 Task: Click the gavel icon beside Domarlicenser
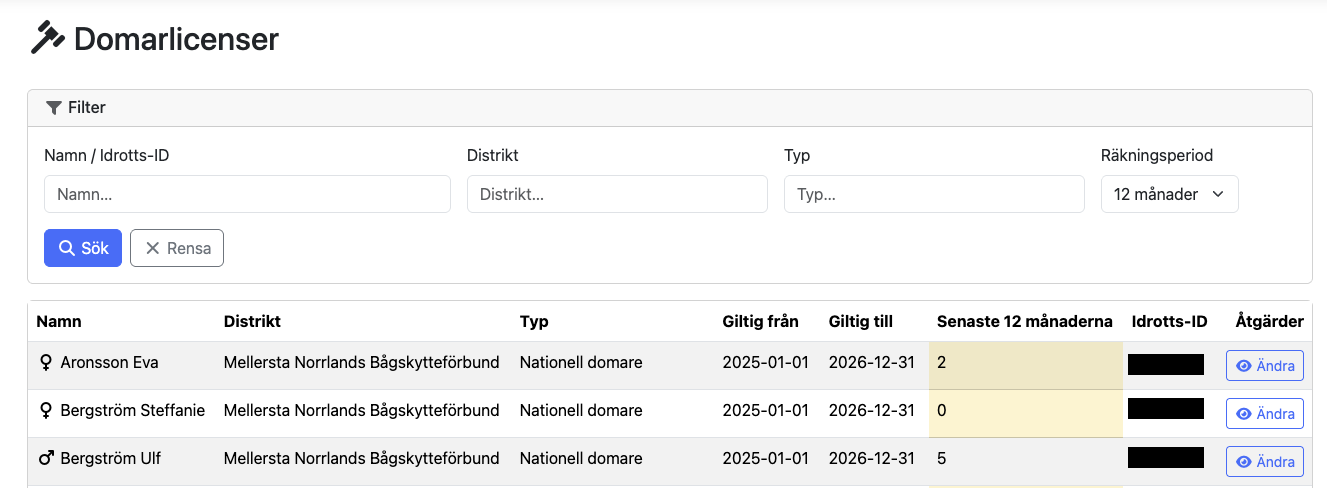tap(47, 39)
